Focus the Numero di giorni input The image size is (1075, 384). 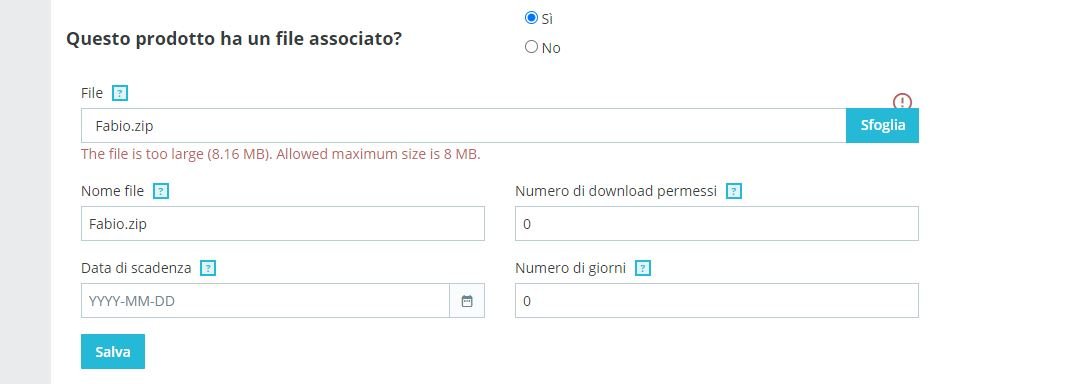pyautogui.click(x=716, y=300)
